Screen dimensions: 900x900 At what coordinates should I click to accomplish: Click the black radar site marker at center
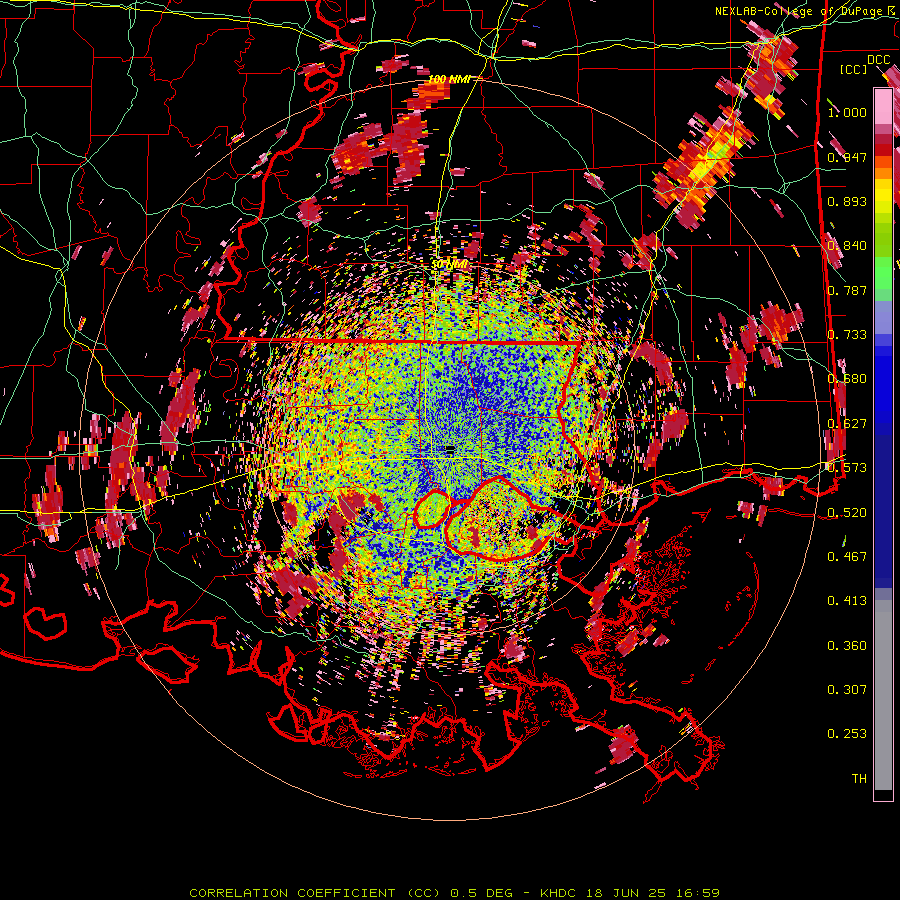point(450,448)
